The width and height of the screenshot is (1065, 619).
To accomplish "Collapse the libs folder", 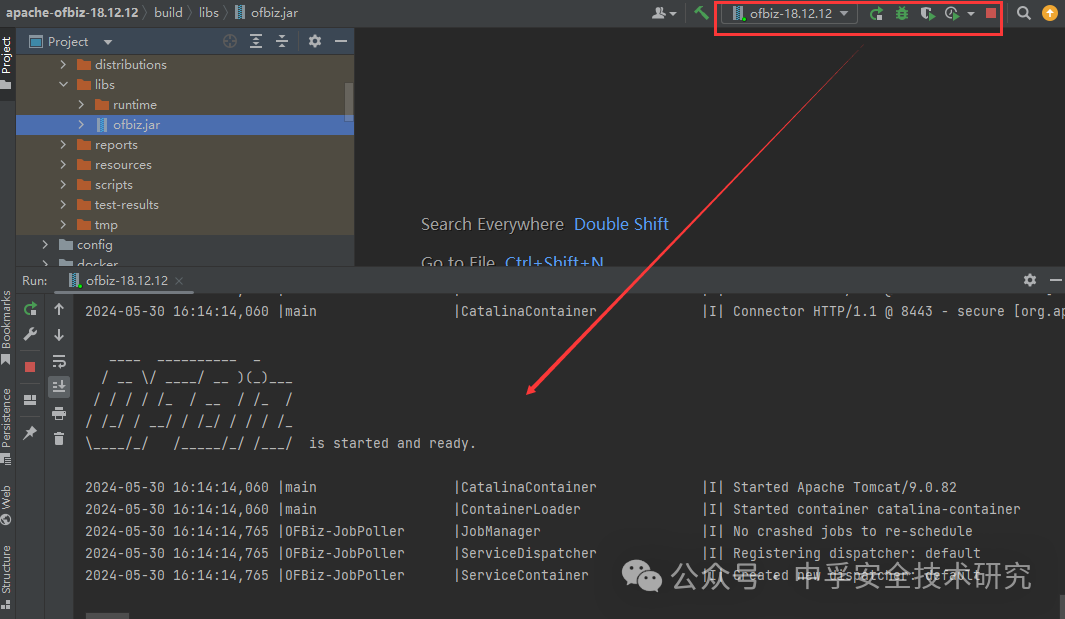I will tap(63, 84).
